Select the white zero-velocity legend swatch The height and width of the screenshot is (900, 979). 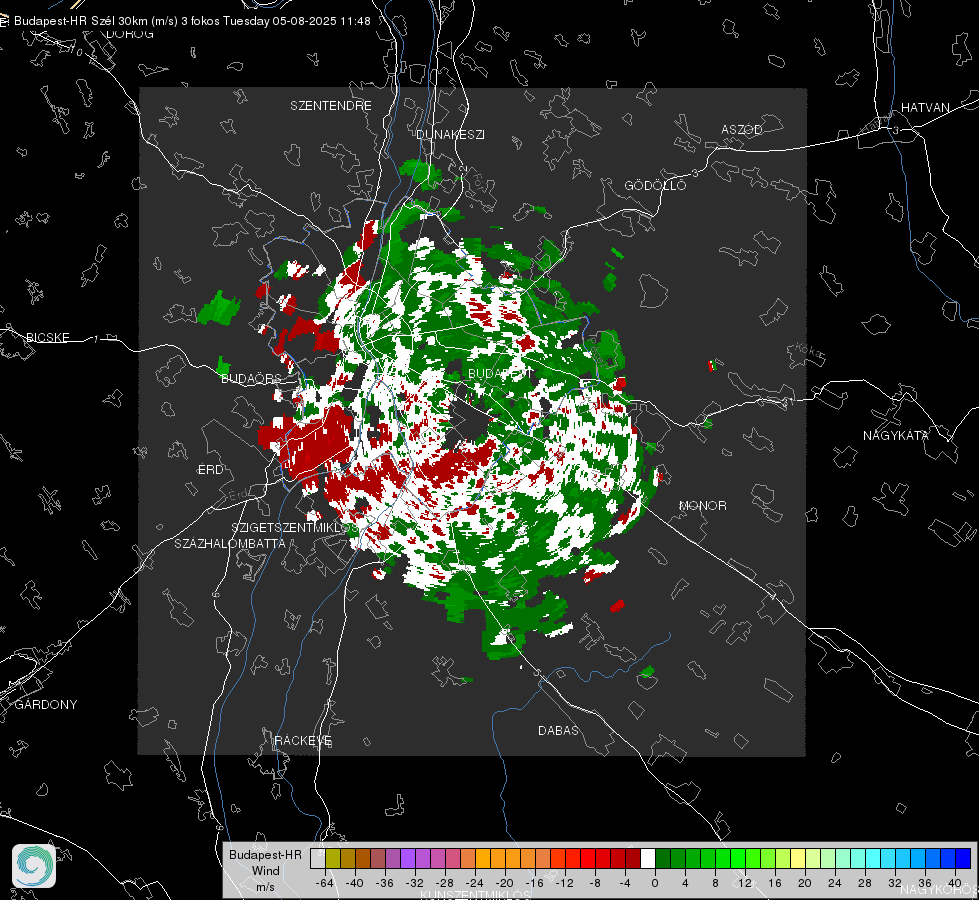648,858
